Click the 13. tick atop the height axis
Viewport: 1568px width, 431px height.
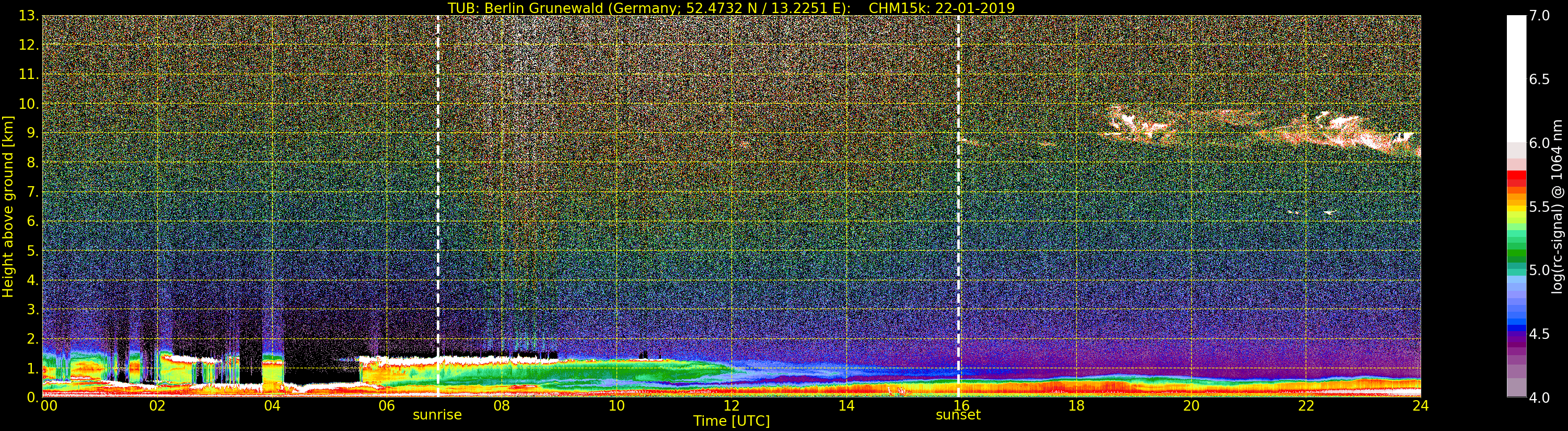click(x=29, y=16)
